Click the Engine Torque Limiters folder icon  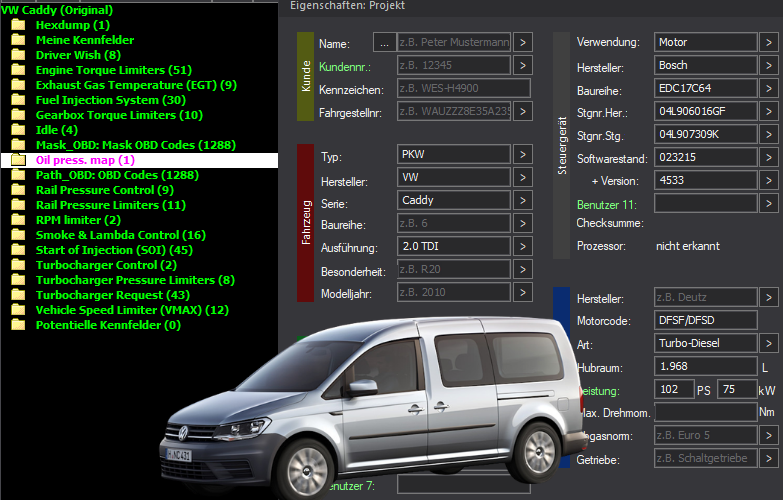click(18, 70)
